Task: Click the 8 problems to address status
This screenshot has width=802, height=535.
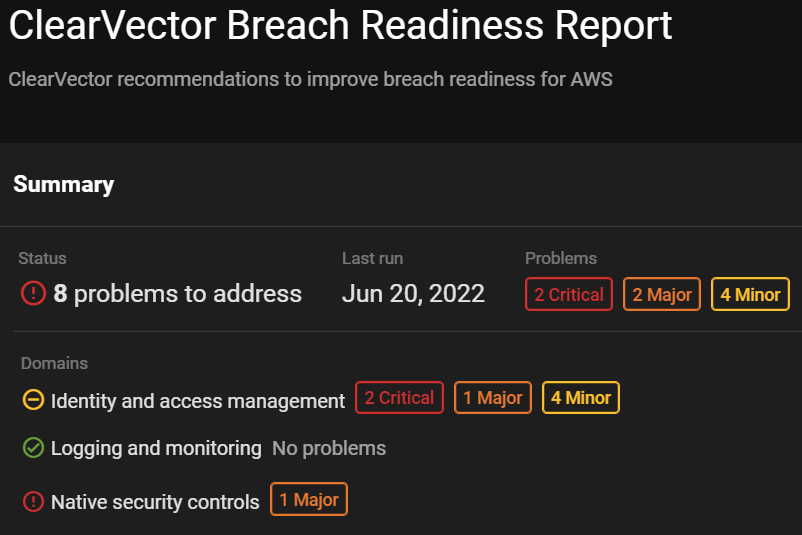Action: [178, 293]
